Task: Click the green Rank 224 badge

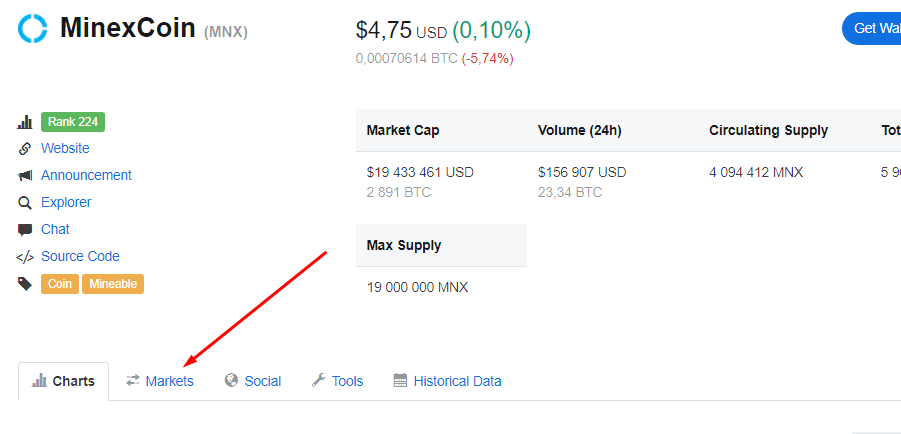Action: click(73, 122)
